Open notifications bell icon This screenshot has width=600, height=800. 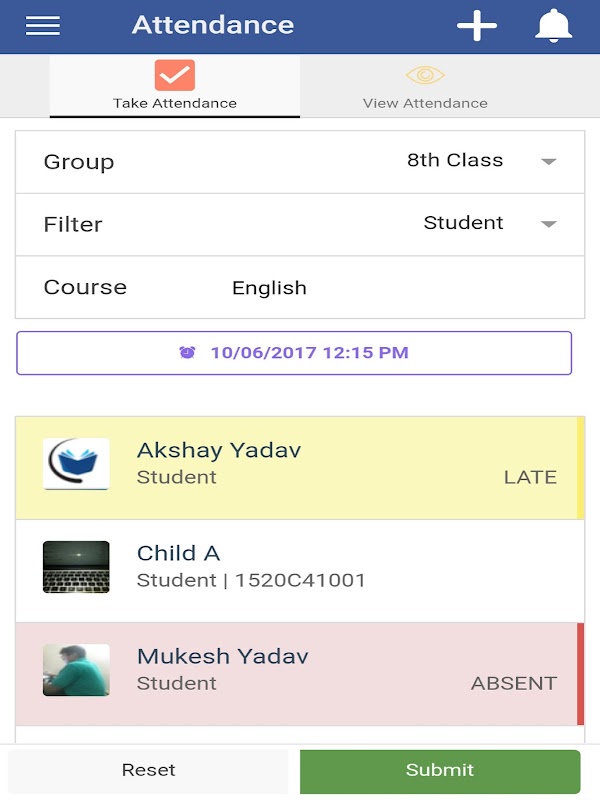pos(553,26)
